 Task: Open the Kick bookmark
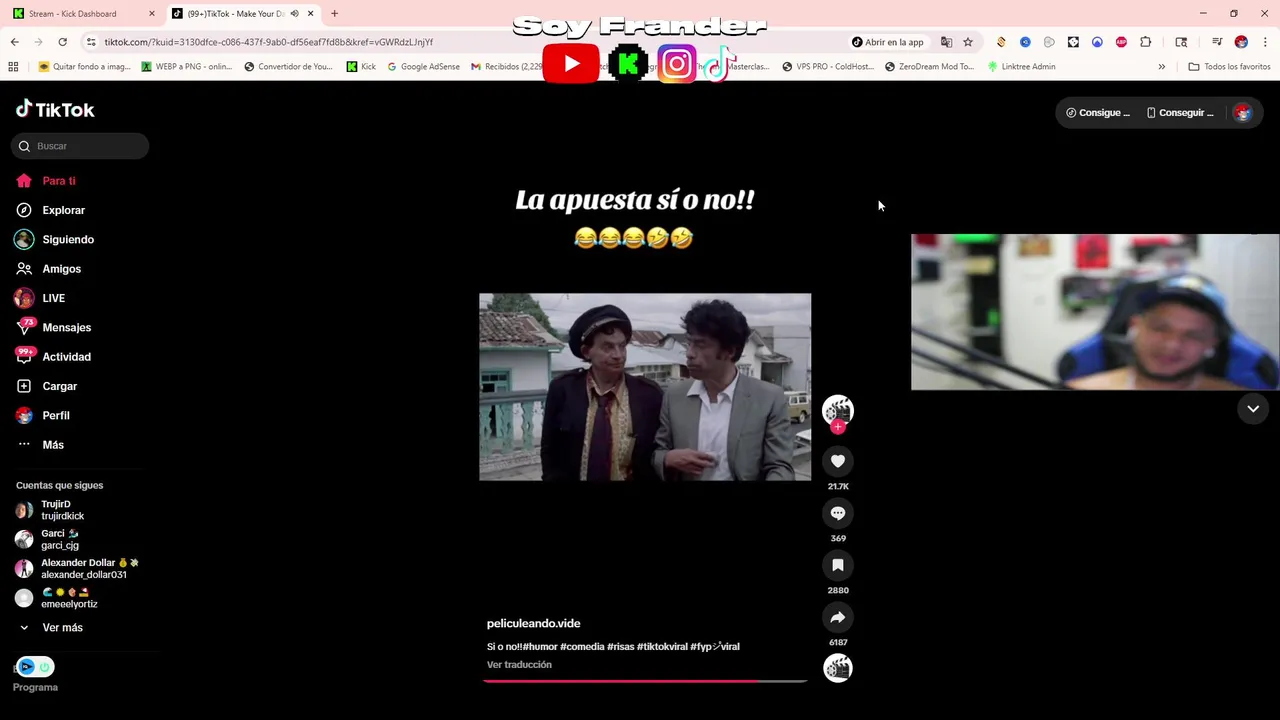pyautogui.click(x=361, y=67)
